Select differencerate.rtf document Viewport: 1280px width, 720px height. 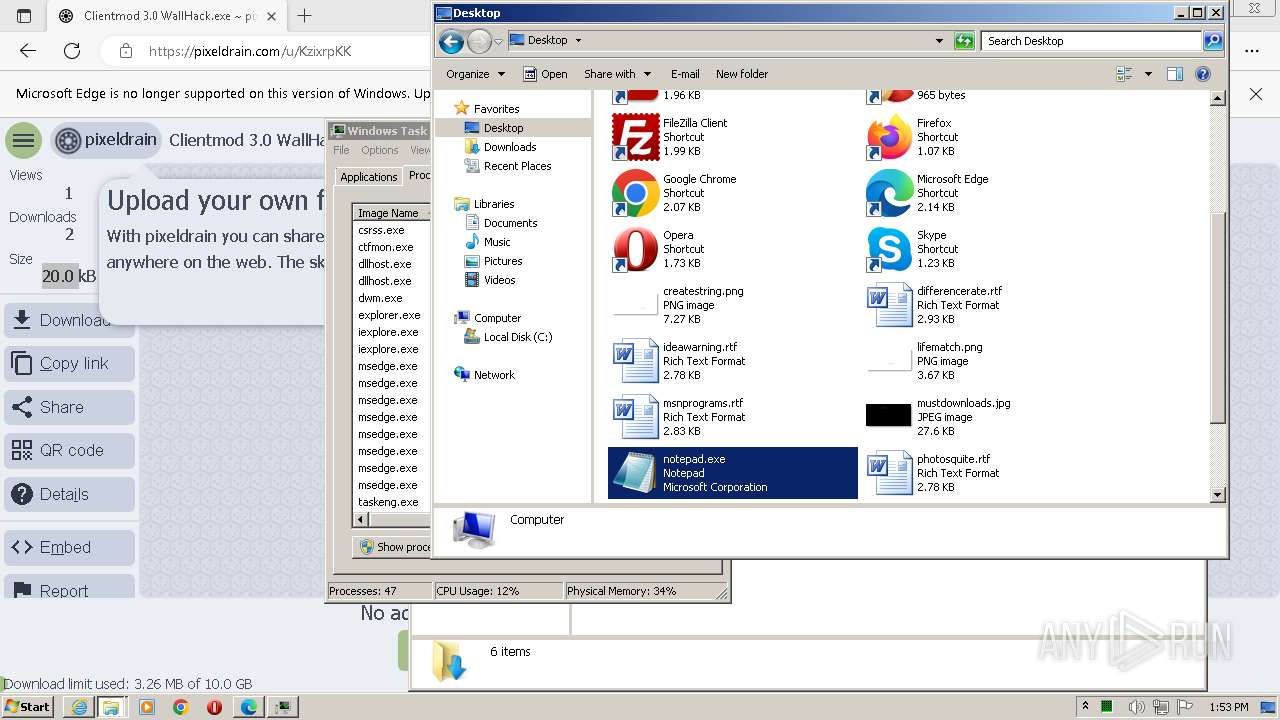pos(986,305)
